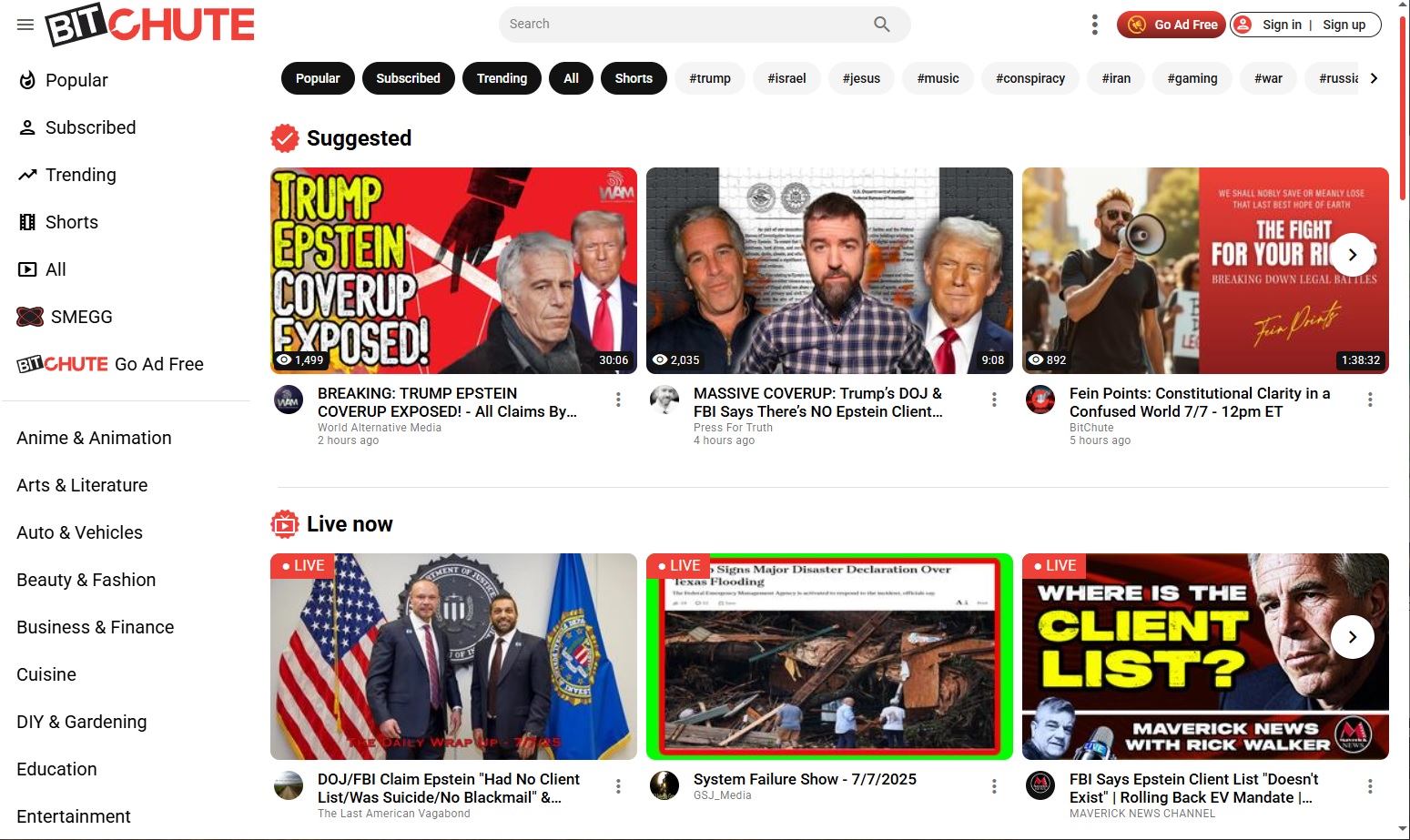
Task: Open Business & Finance category
Action: tap(95, 627)
